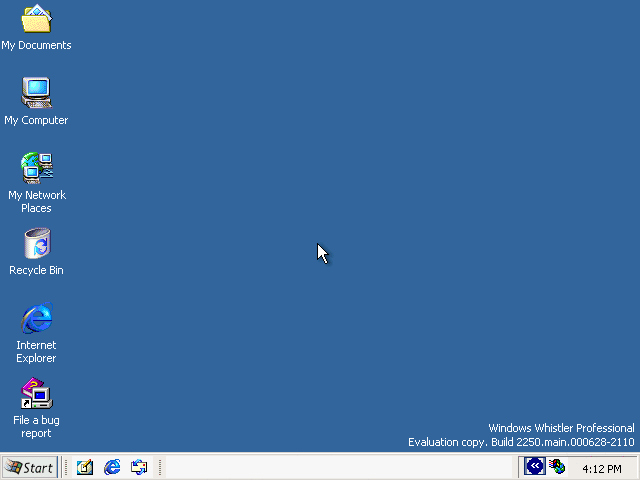This screenshot has height=480, width=640.
Task: Select the File a bug report shortcut
Action: 36,408
